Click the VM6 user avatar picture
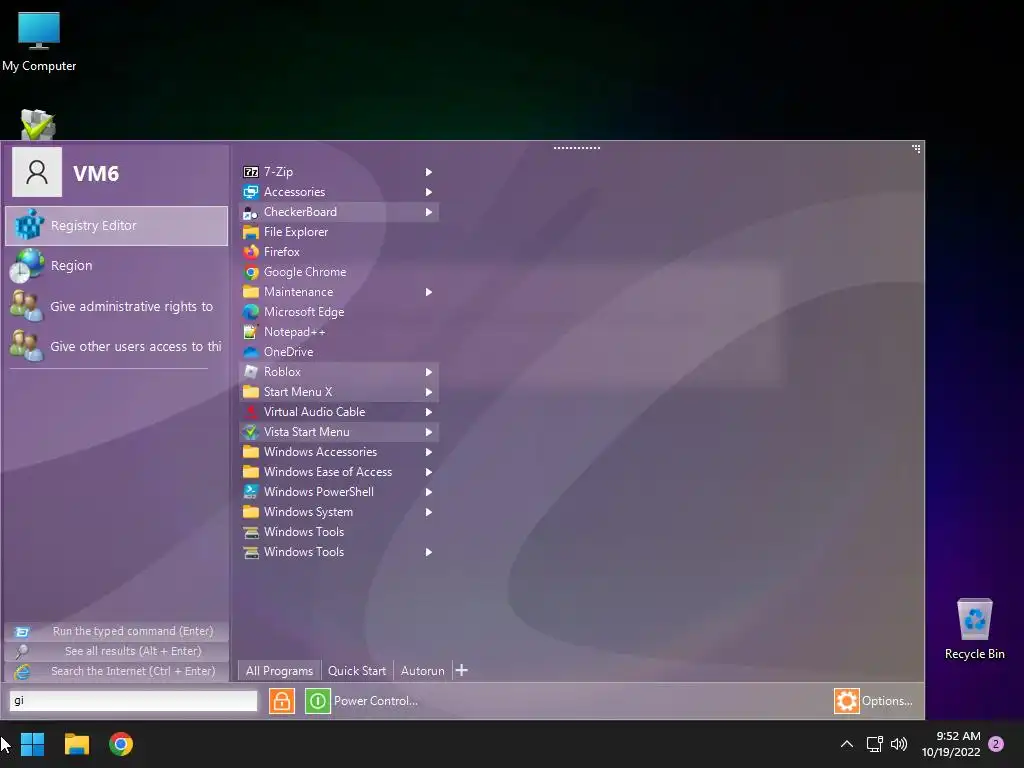1024x768 pixels. tap(37, 172)
